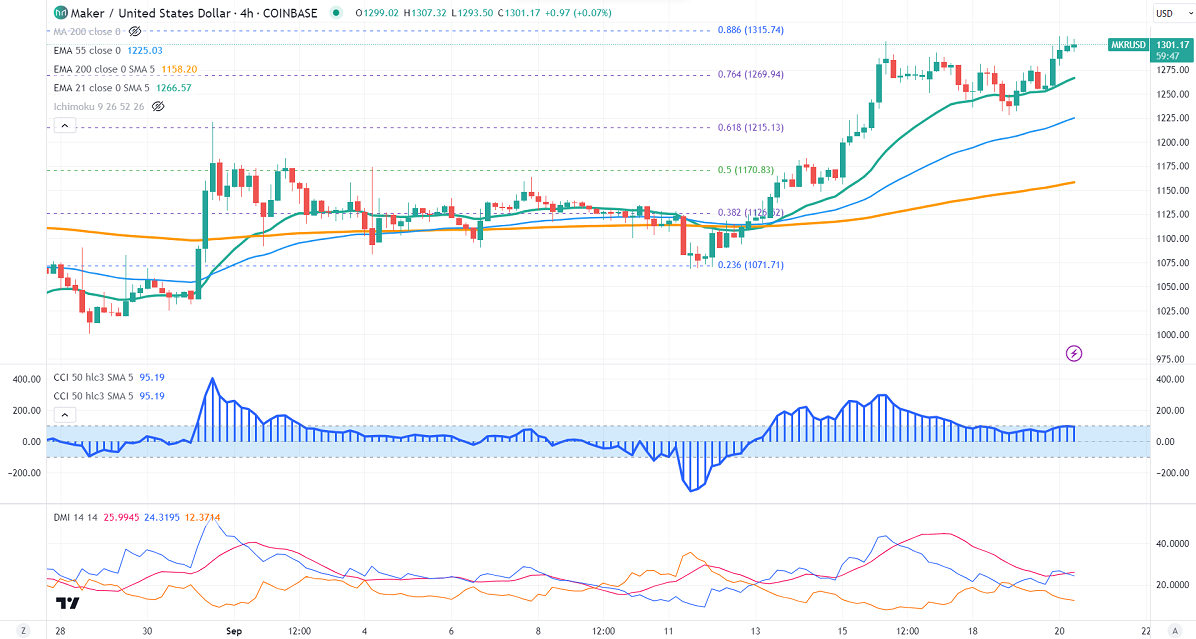Viewport: 1196px width, 639px height.
Task: Select the MA 200 close indicator label
Action: point(87,31)
